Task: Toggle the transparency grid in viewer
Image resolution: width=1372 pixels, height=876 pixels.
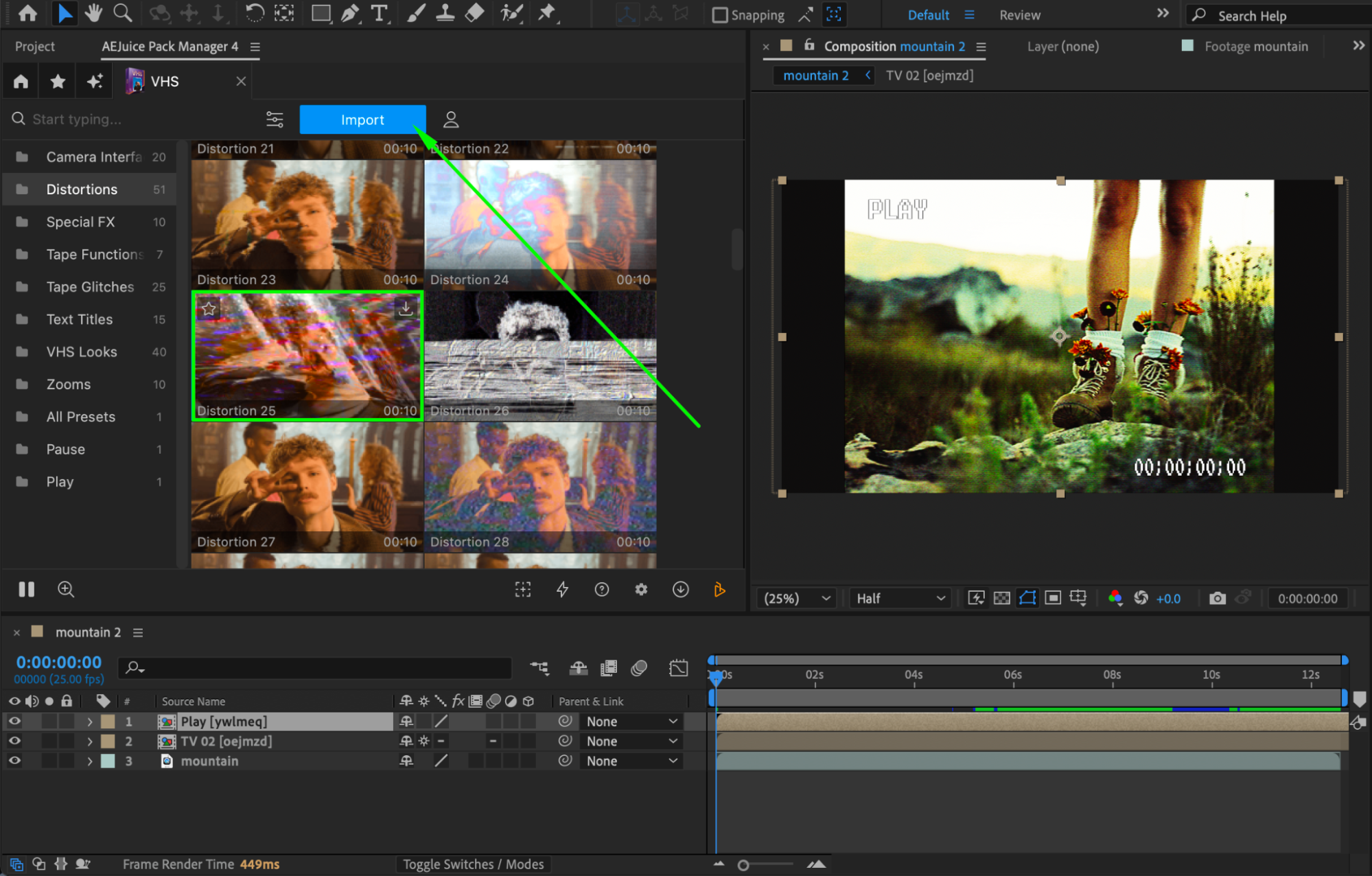Action: click(1001, 598)
